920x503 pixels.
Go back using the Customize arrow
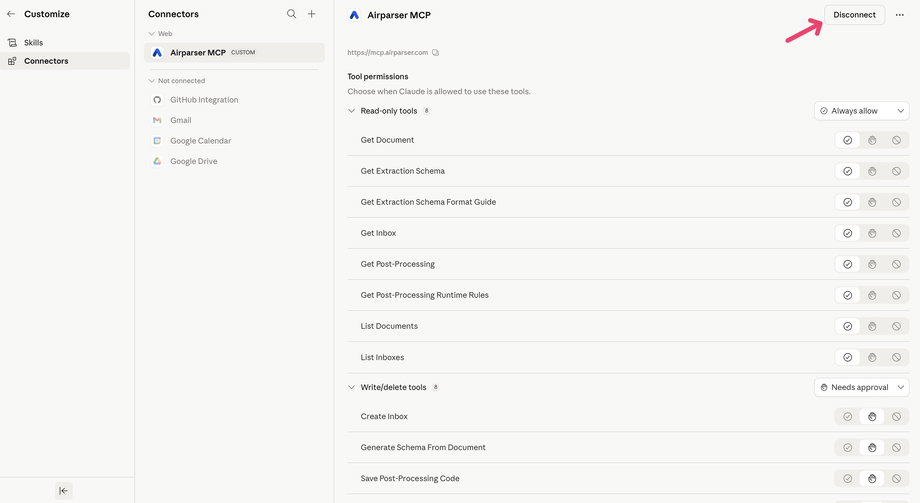[11, 14]
